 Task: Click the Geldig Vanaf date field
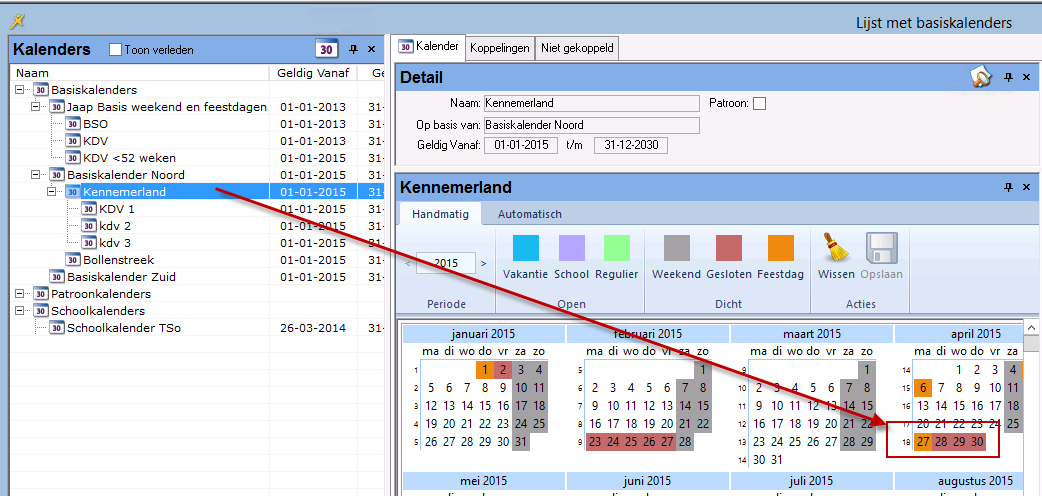521,146
